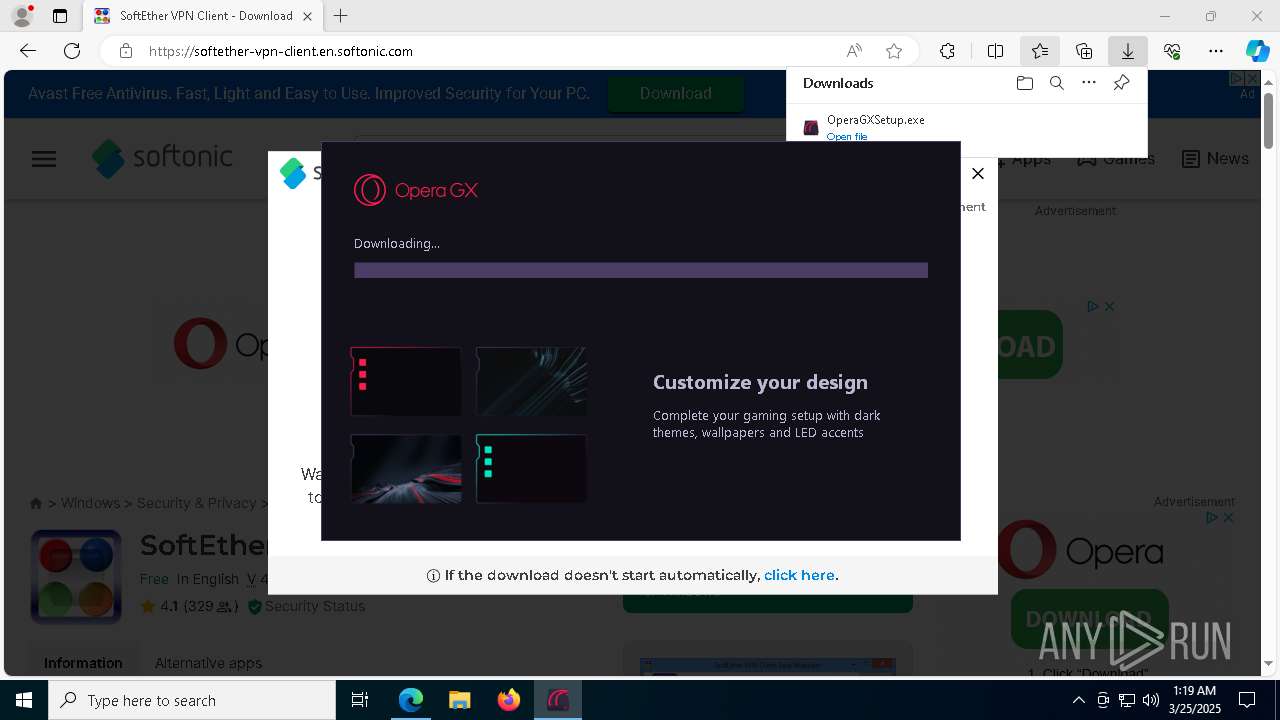Open the Windows Start menu
The image size is (1280, 720).
click(24, 700)
